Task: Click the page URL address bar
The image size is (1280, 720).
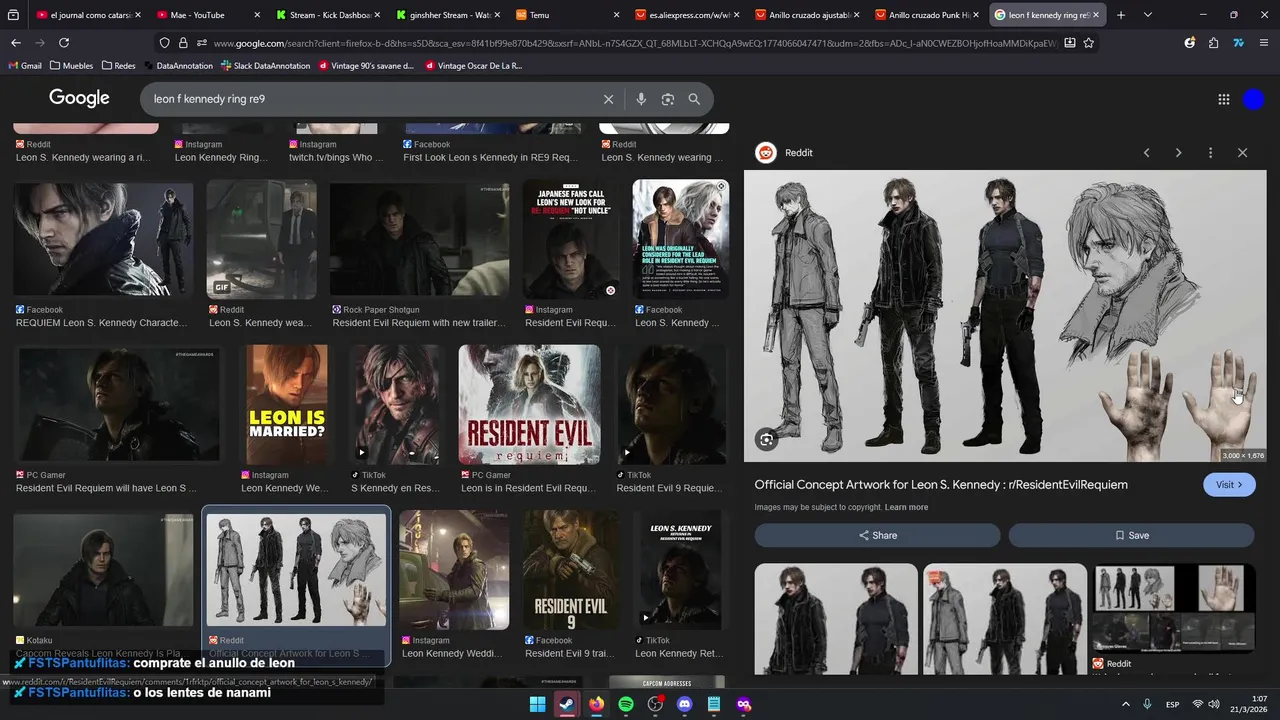Action: point(635,43)
